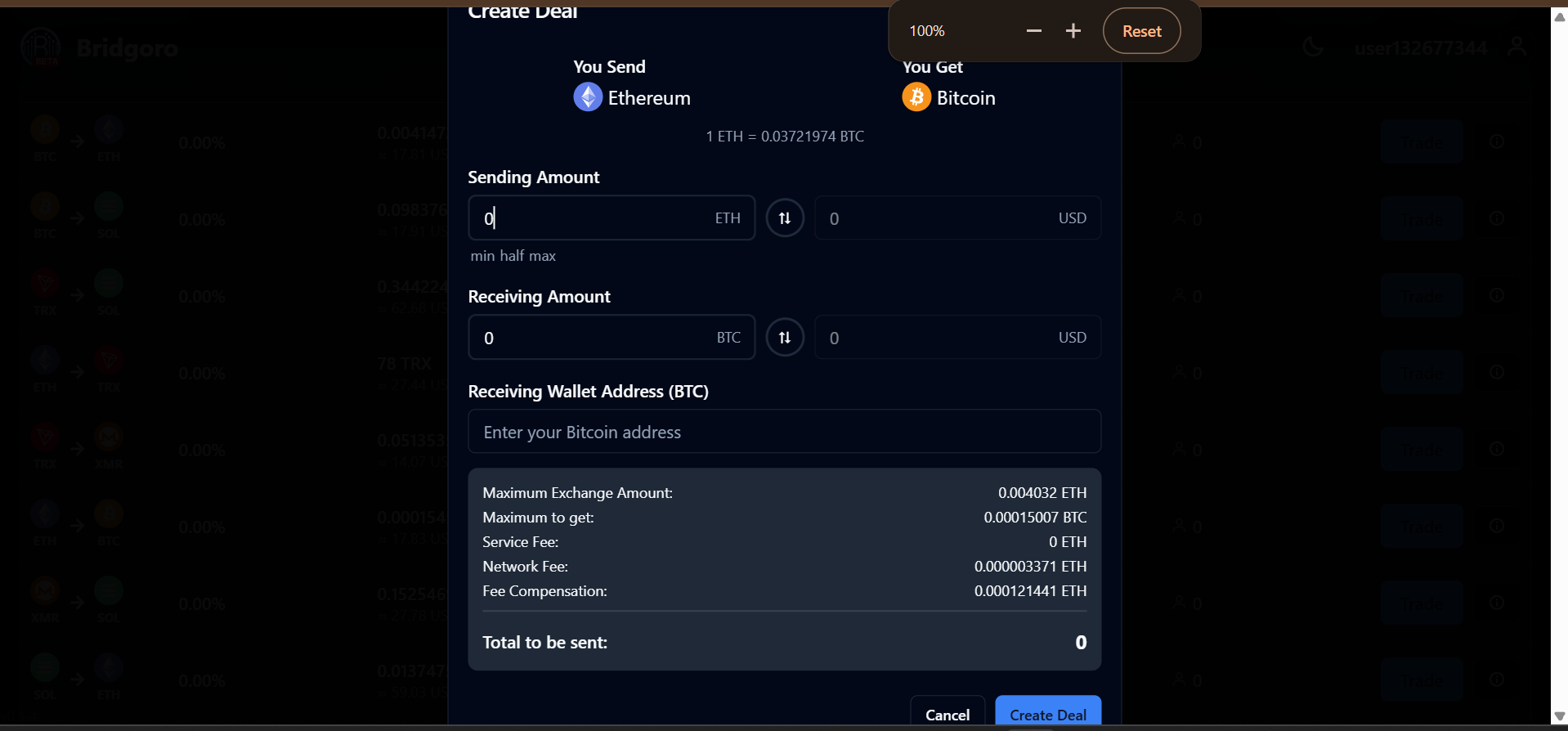Click the Service Fee value 0 ETH
This screenshot has width=1568, height=731.
point(1068,542)
